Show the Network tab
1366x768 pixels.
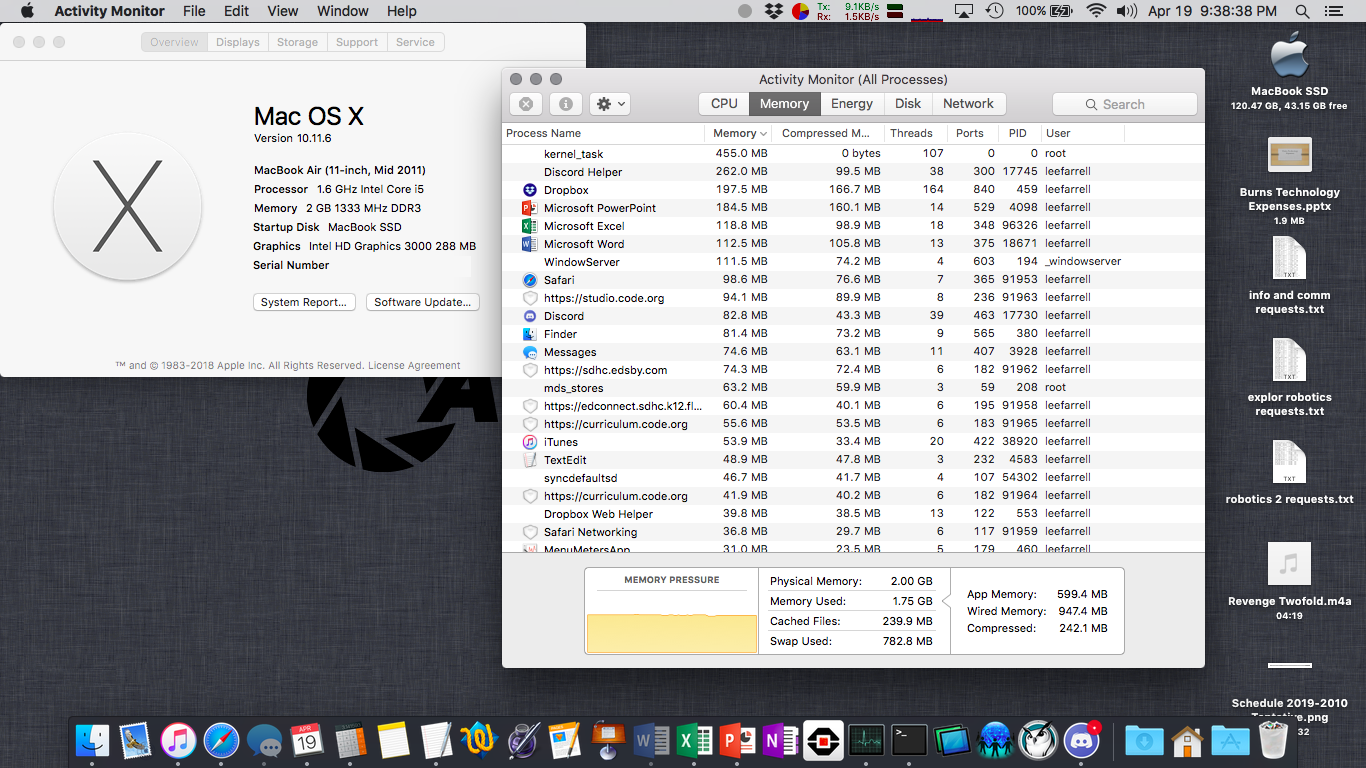(968, 104)
